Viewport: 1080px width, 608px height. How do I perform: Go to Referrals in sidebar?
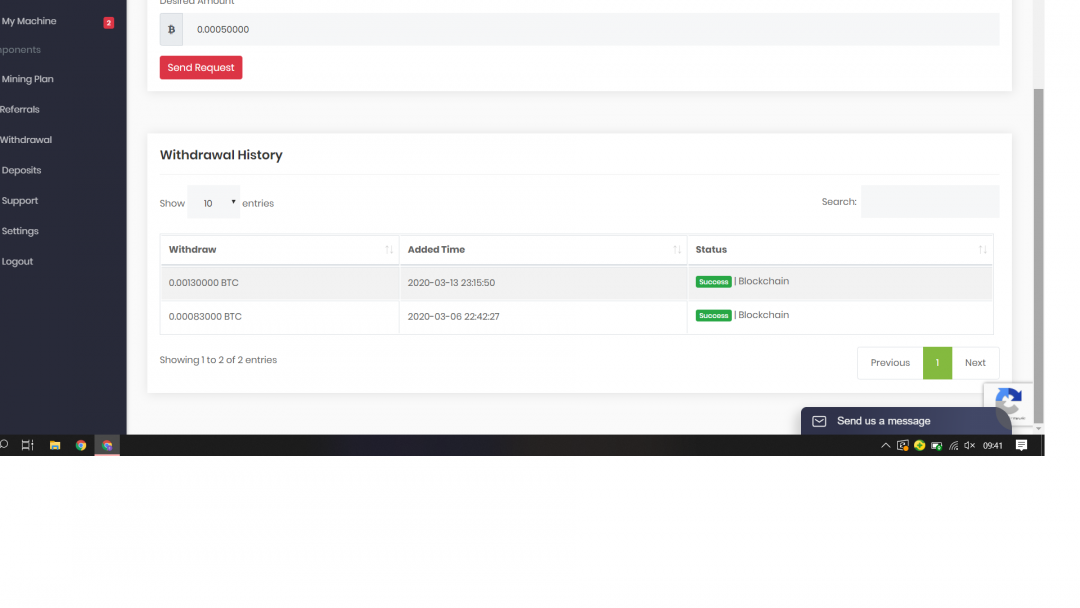20,110
